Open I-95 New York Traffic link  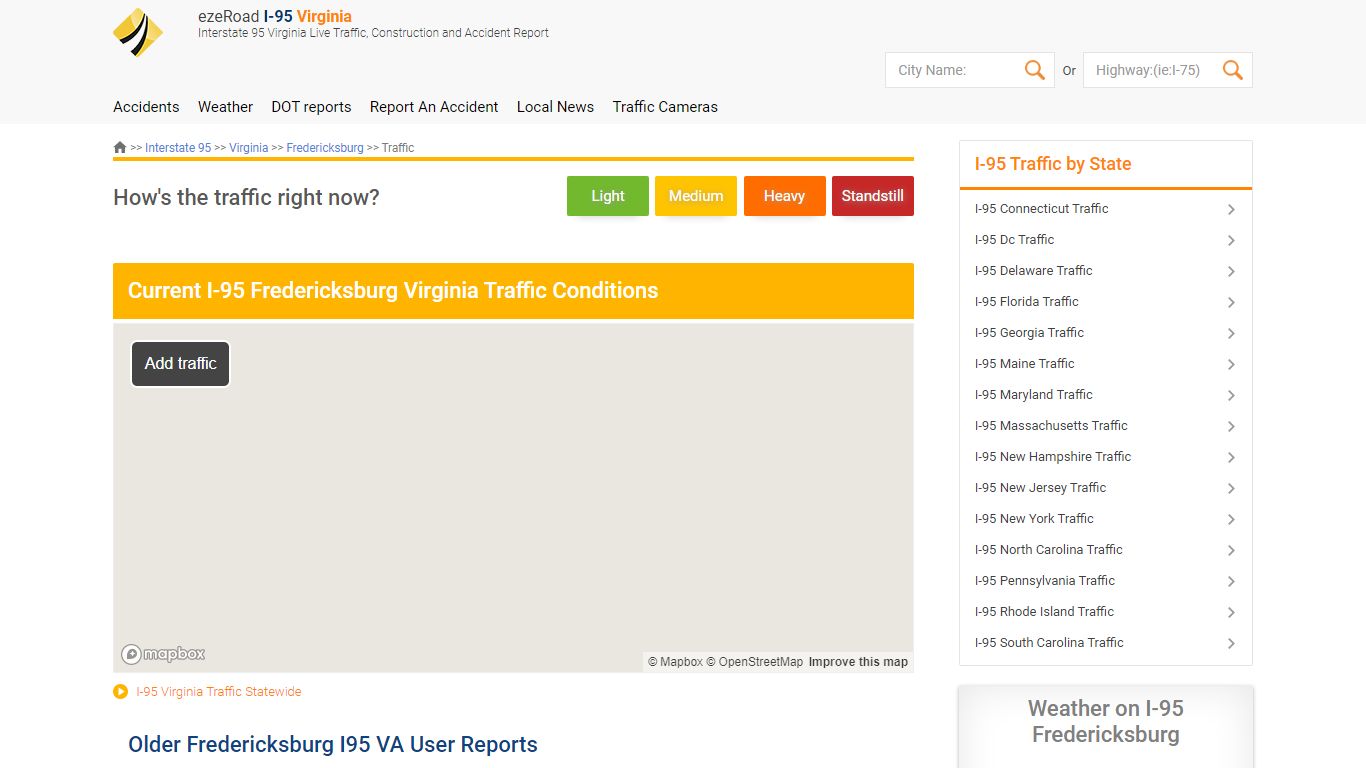tap(1034, 518)
